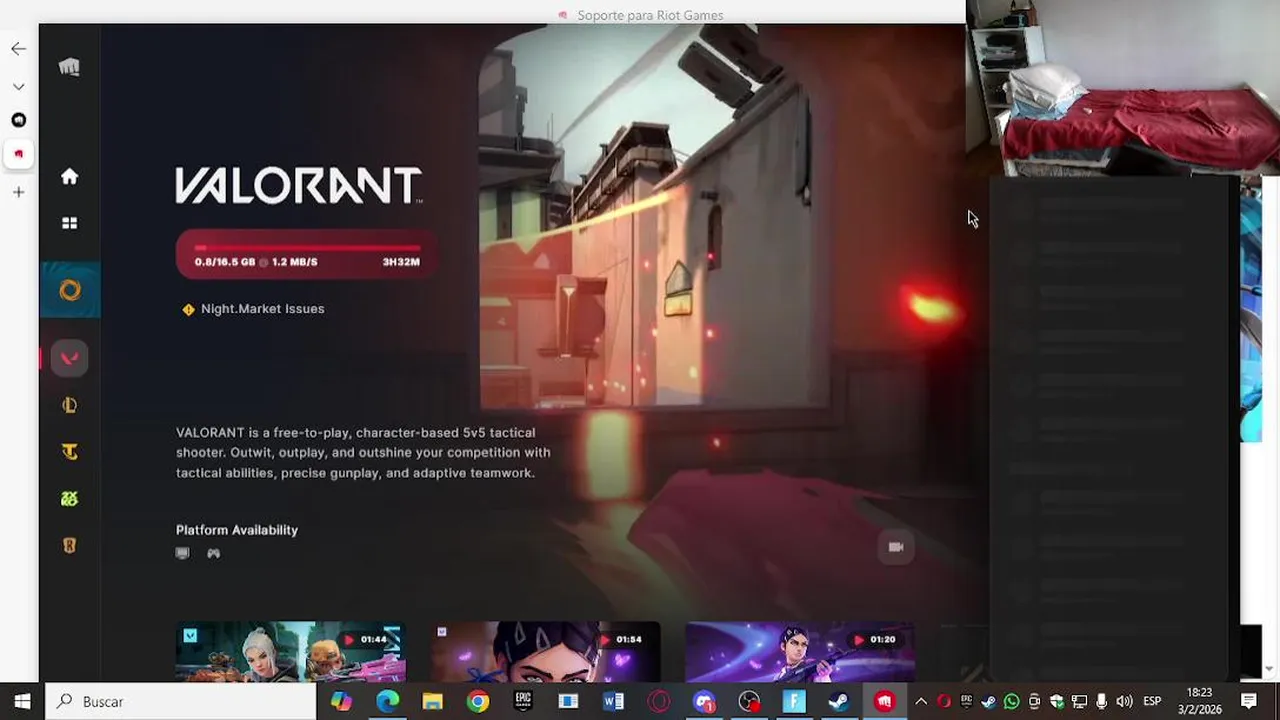
Task: Click the Soporte para Riot Games title
Action: coord(650,15)
